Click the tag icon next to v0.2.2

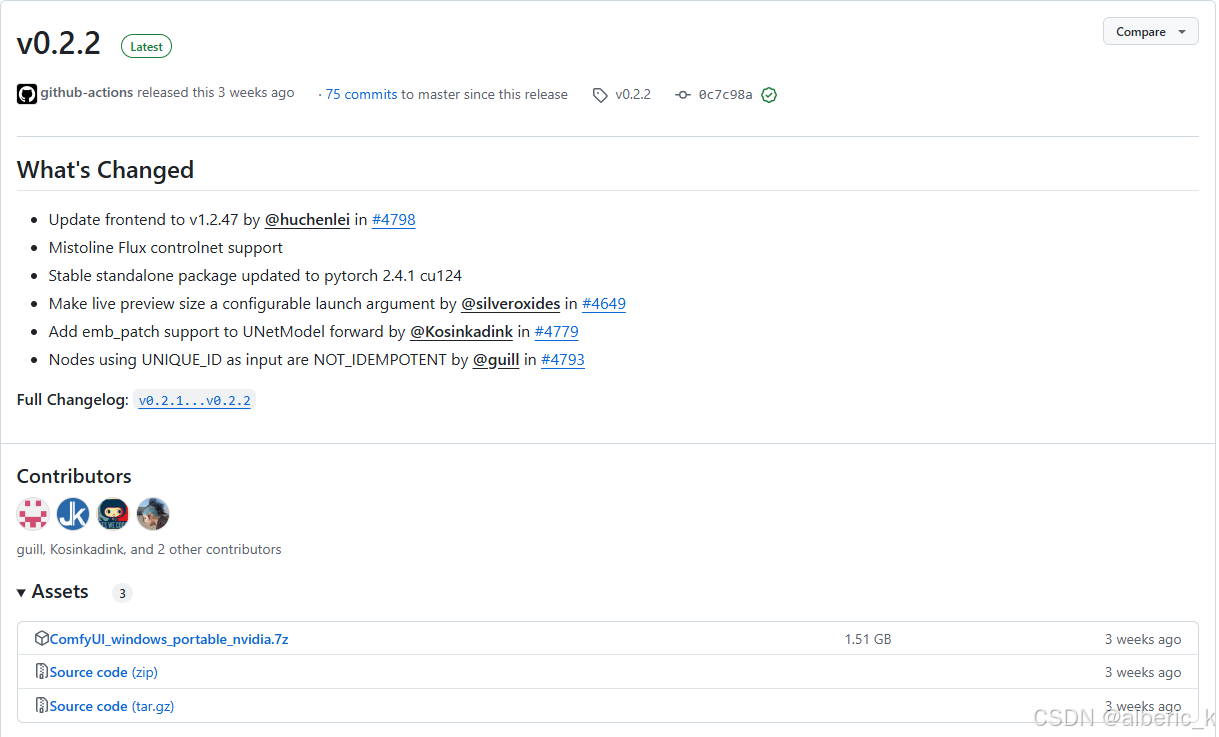pos(600,95)
